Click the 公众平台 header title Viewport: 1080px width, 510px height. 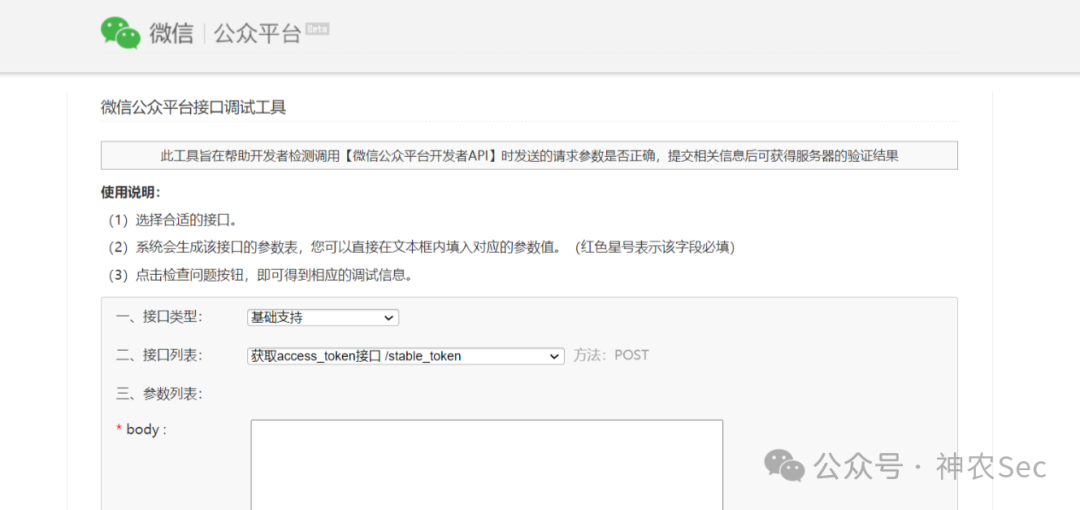(257, 33)
